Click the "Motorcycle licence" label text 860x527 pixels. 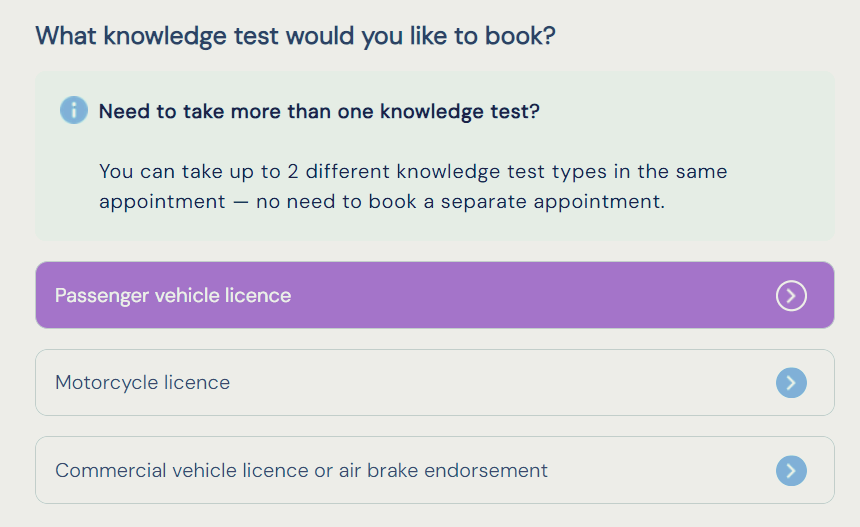[x=143, y=383]
